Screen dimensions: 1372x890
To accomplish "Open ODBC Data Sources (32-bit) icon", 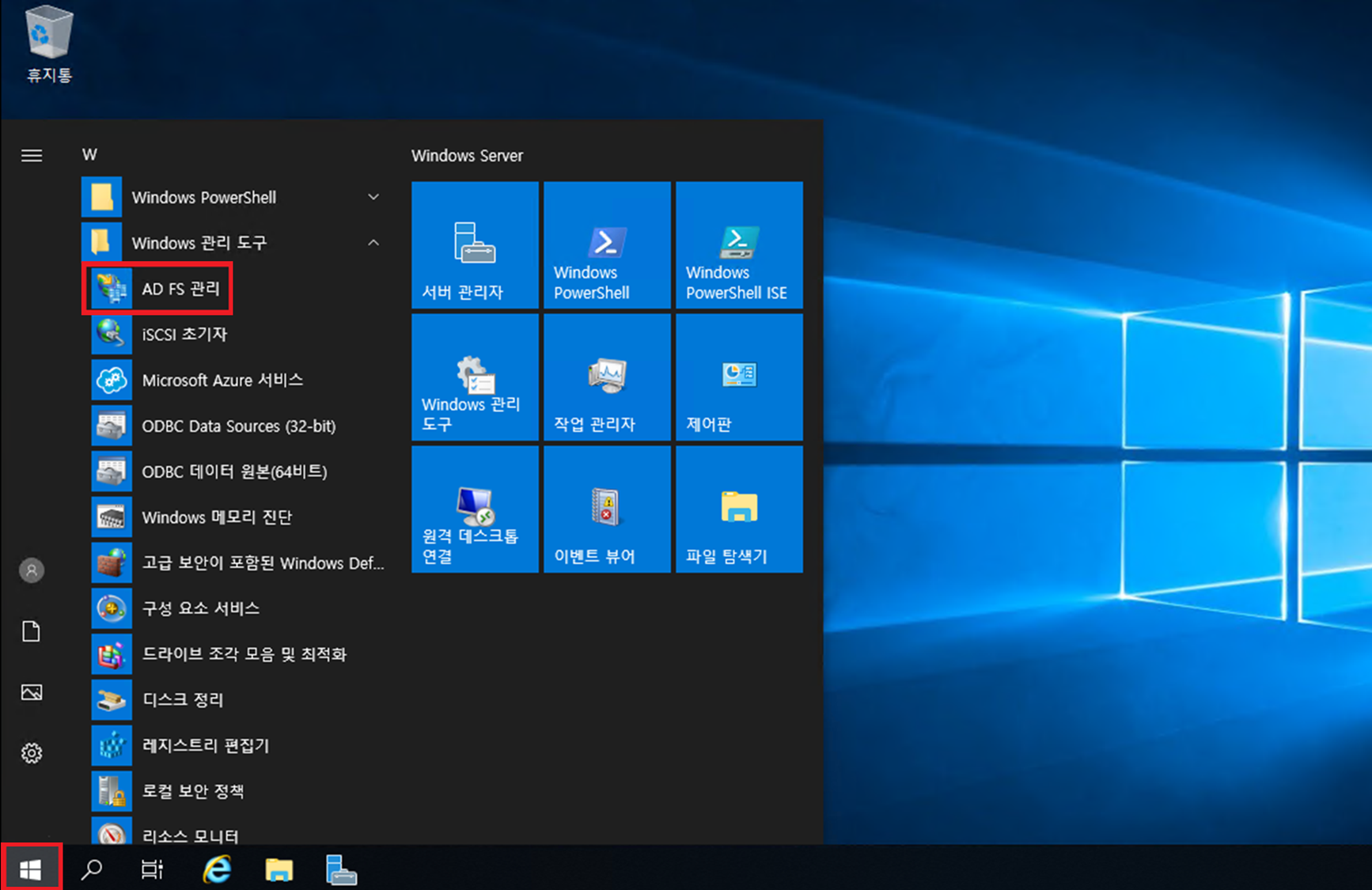I will 112,426.
